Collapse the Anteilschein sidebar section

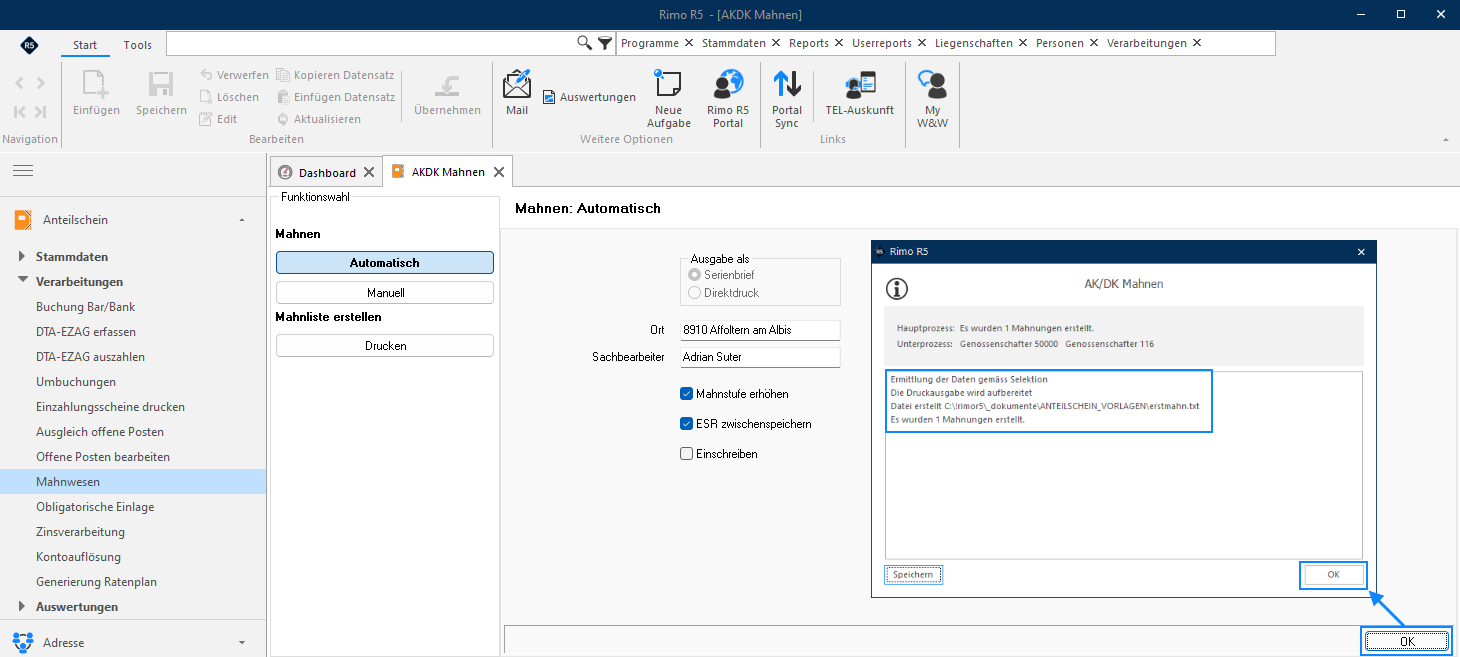coord(241,220)
